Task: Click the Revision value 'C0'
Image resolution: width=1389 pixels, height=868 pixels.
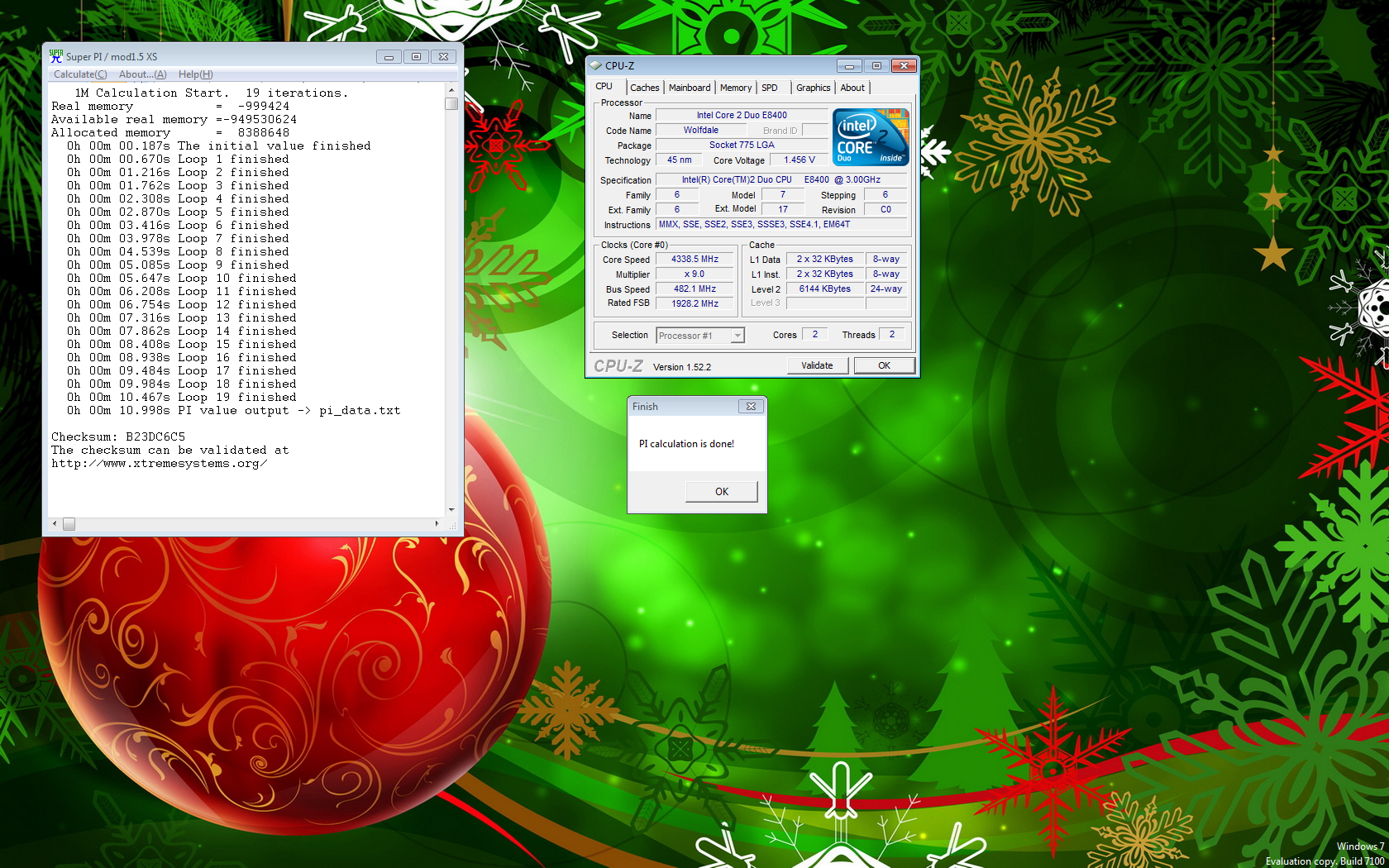Action: pos(885,209)
